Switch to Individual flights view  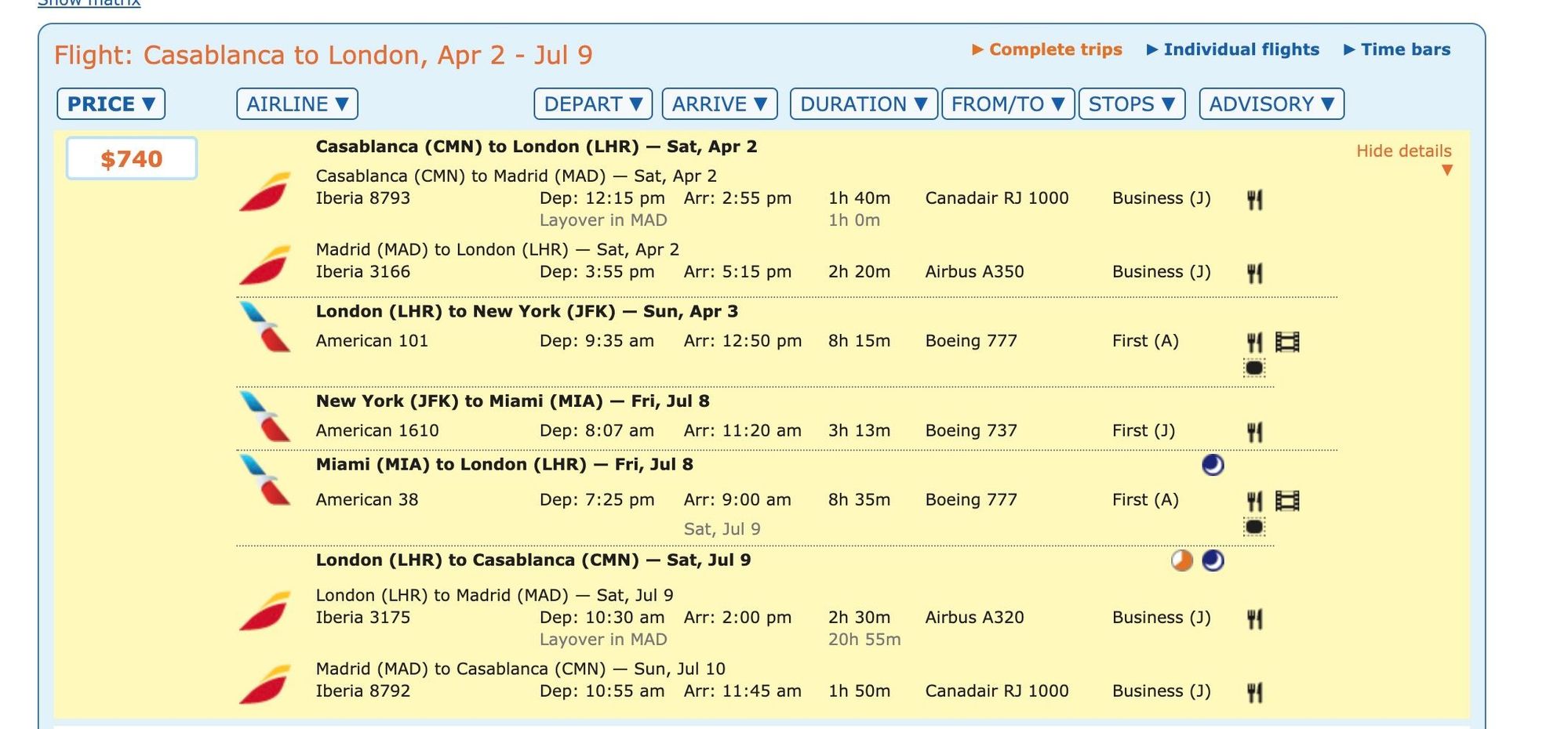[x=1233, y=49]
